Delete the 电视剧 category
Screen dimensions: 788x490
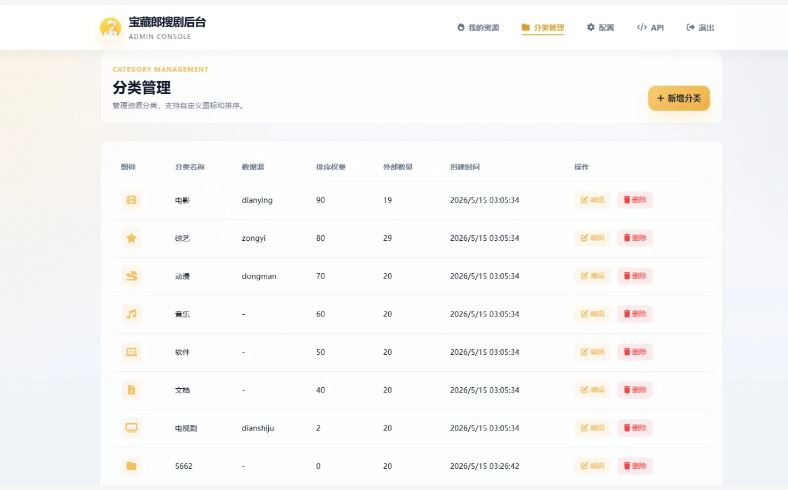tap(635, 428)
